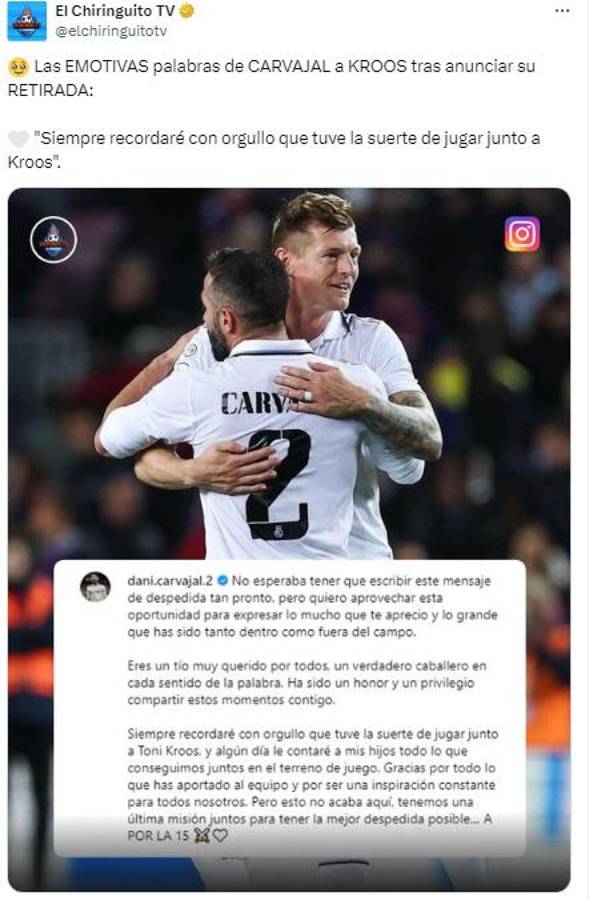Open El Chiringuito TV profile avatar
The width and height of the screenshot is (589, 900).
click(x=27, y=21)
